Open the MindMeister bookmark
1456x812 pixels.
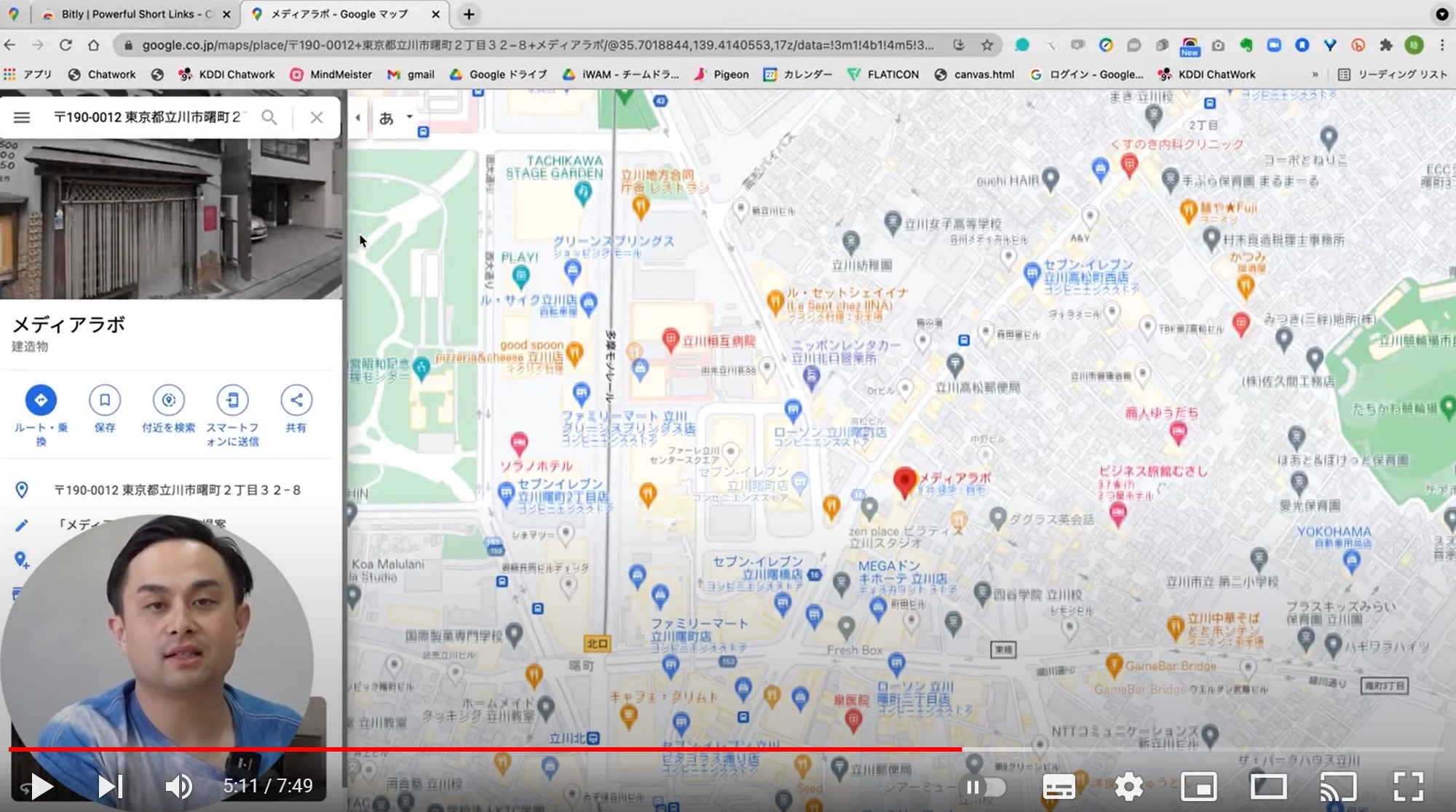click(331, 74)
